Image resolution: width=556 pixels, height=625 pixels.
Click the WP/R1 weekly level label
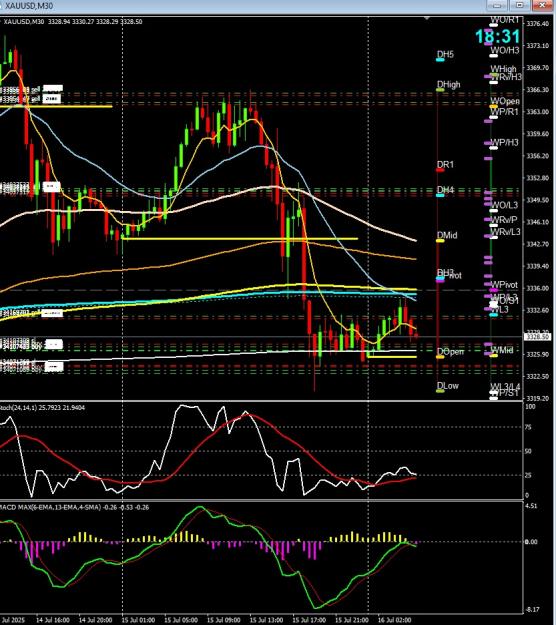point(504,112)
